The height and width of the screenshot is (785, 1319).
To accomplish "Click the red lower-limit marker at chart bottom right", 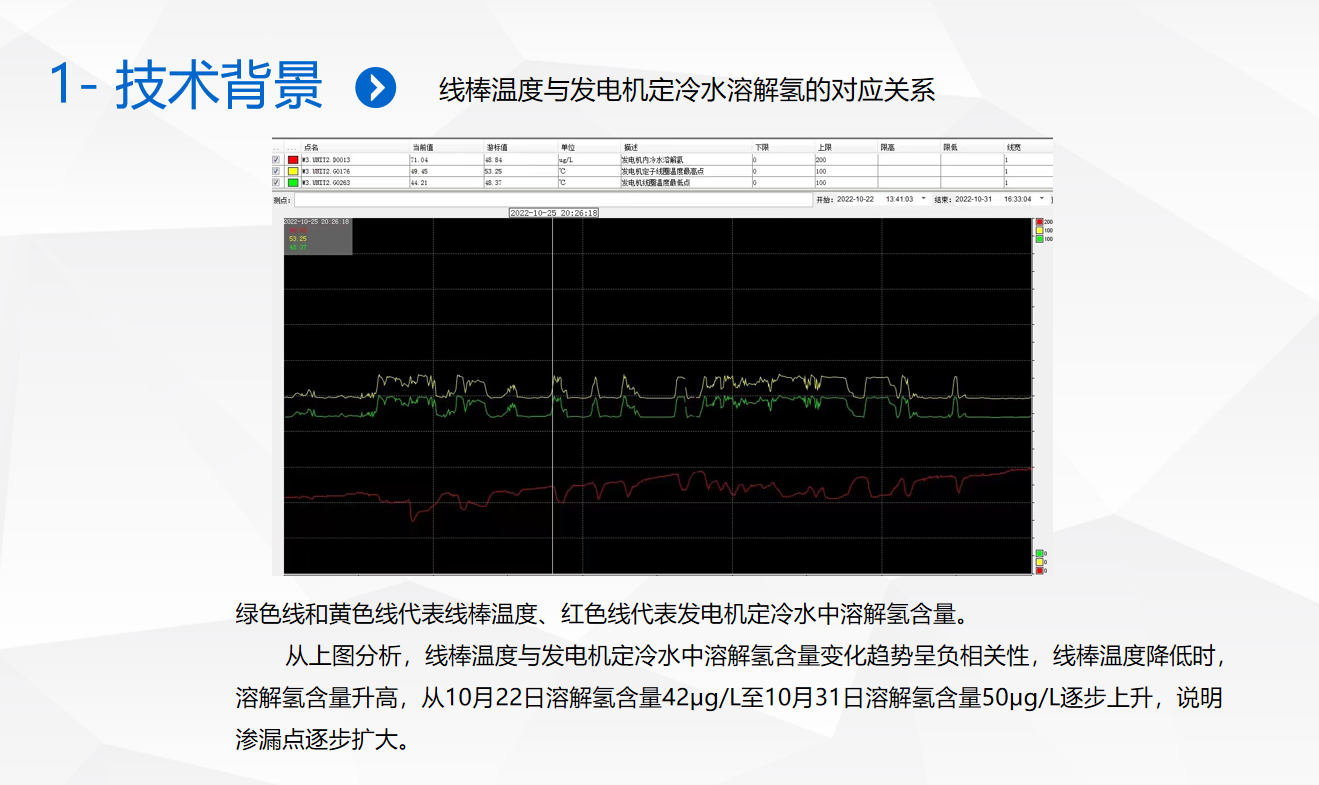I will (1040, 571).
